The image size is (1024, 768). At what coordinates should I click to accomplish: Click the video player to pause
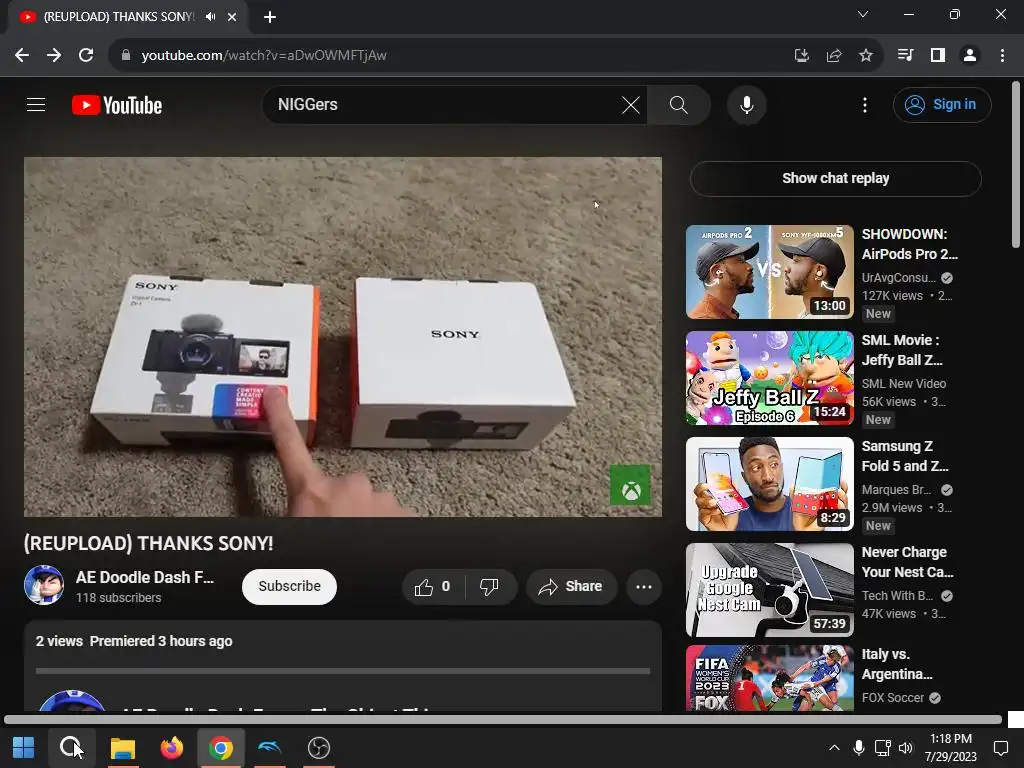tap(343, 337)
